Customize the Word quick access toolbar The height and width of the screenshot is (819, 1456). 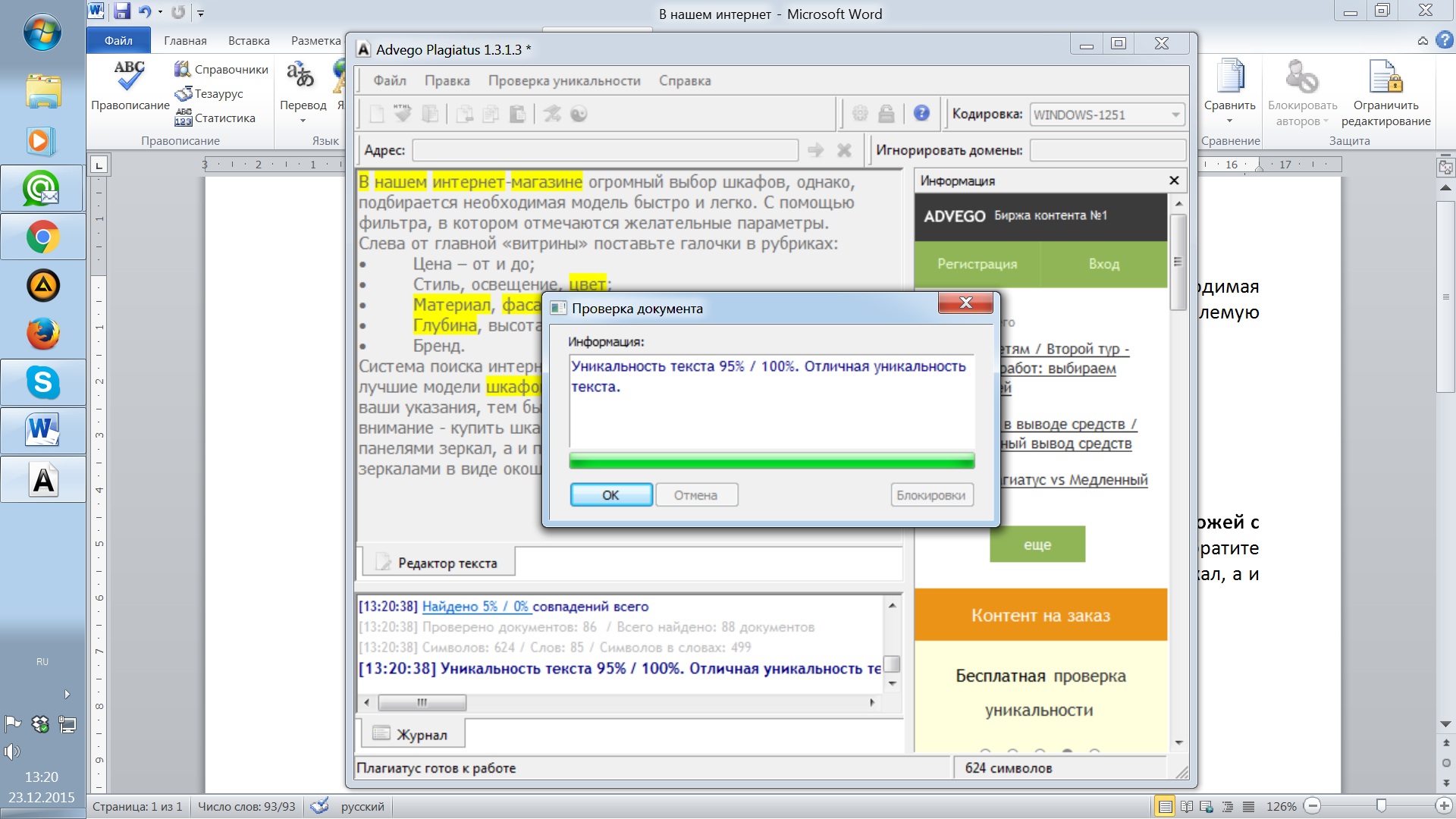201,13
